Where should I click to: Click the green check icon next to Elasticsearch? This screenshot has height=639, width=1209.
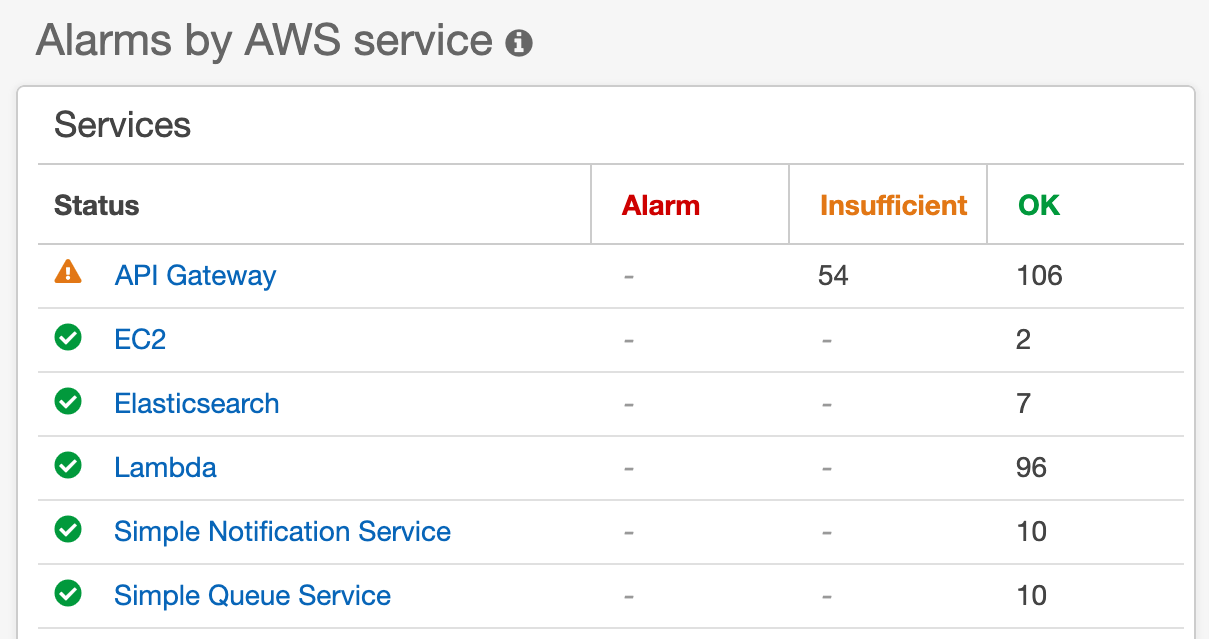coord(68,403)
